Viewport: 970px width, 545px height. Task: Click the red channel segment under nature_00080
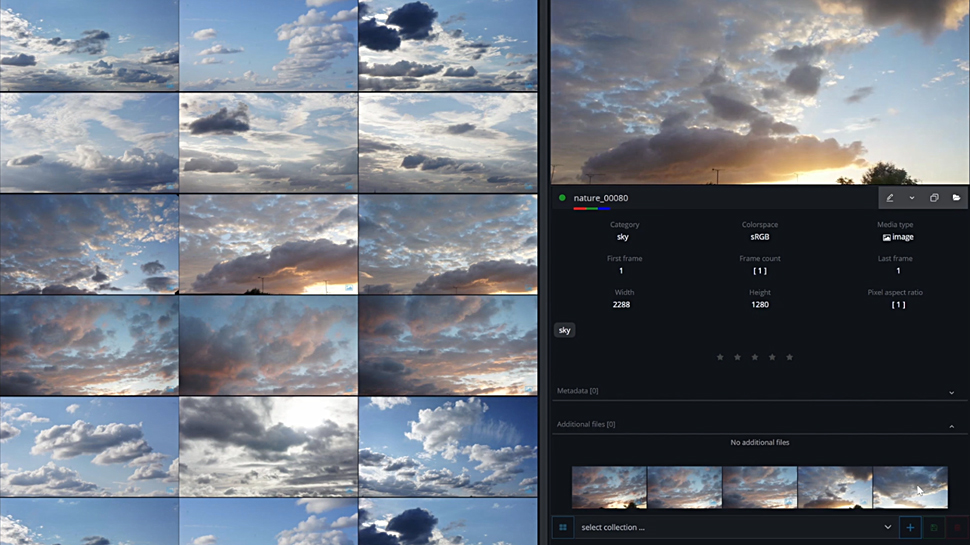tap(579, 208)
